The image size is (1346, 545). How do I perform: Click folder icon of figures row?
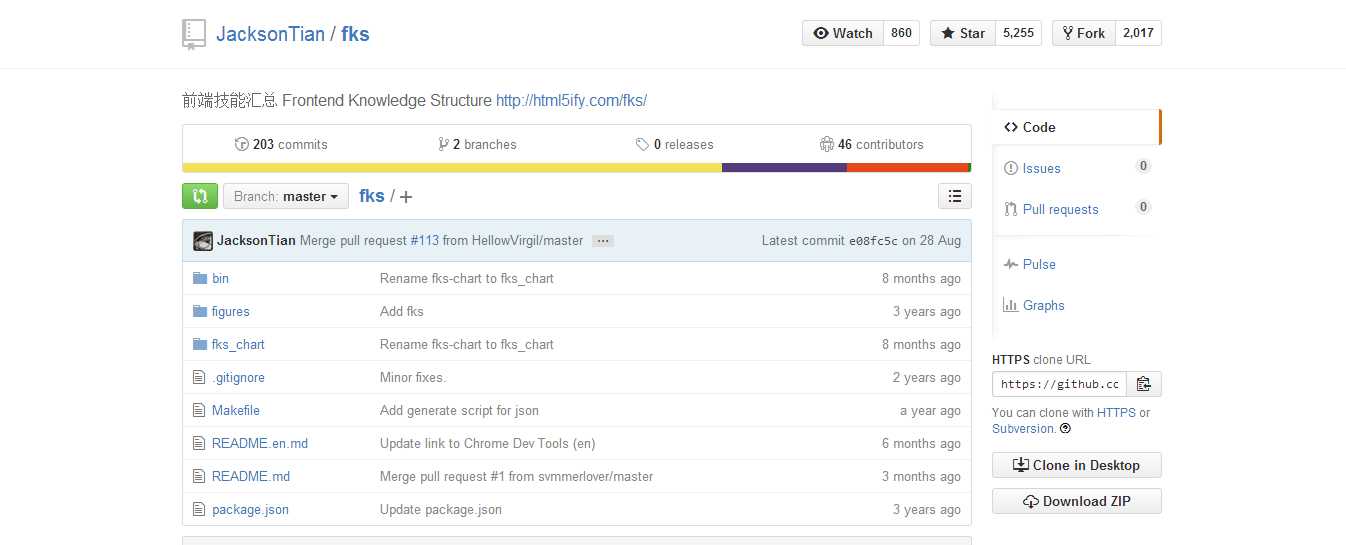tap(199, 311)
